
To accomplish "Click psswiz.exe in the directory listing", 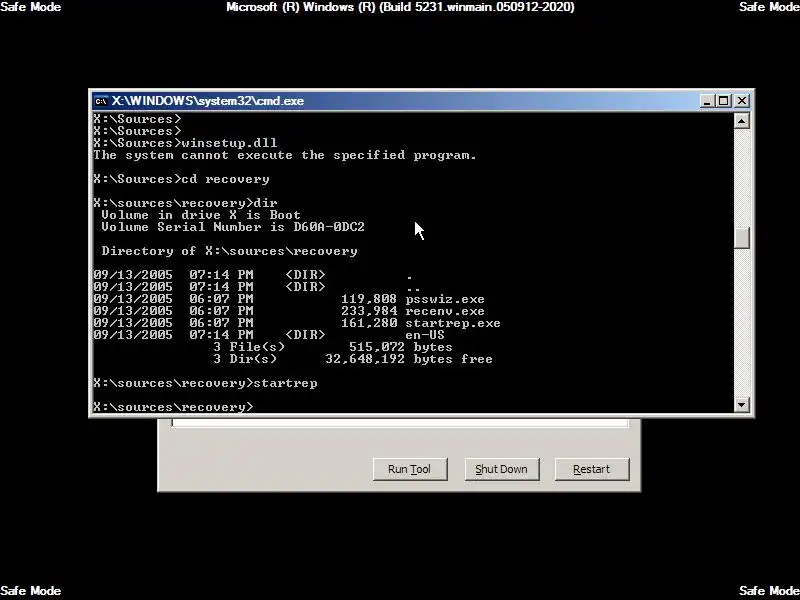I will click(x=445, y=299).
